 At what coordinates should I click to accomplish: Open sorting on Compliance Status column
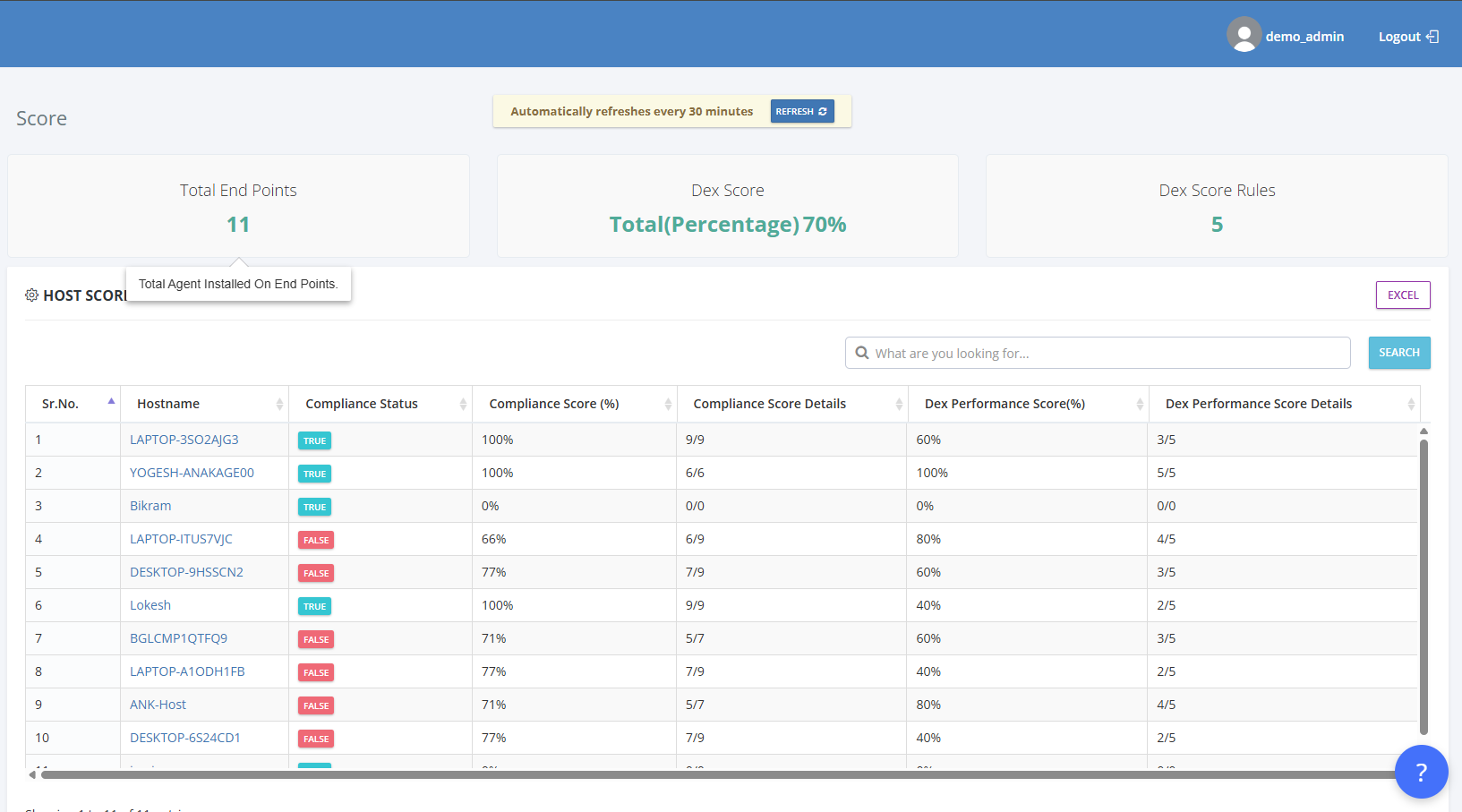pyautogui.click(x=462, y=403)
